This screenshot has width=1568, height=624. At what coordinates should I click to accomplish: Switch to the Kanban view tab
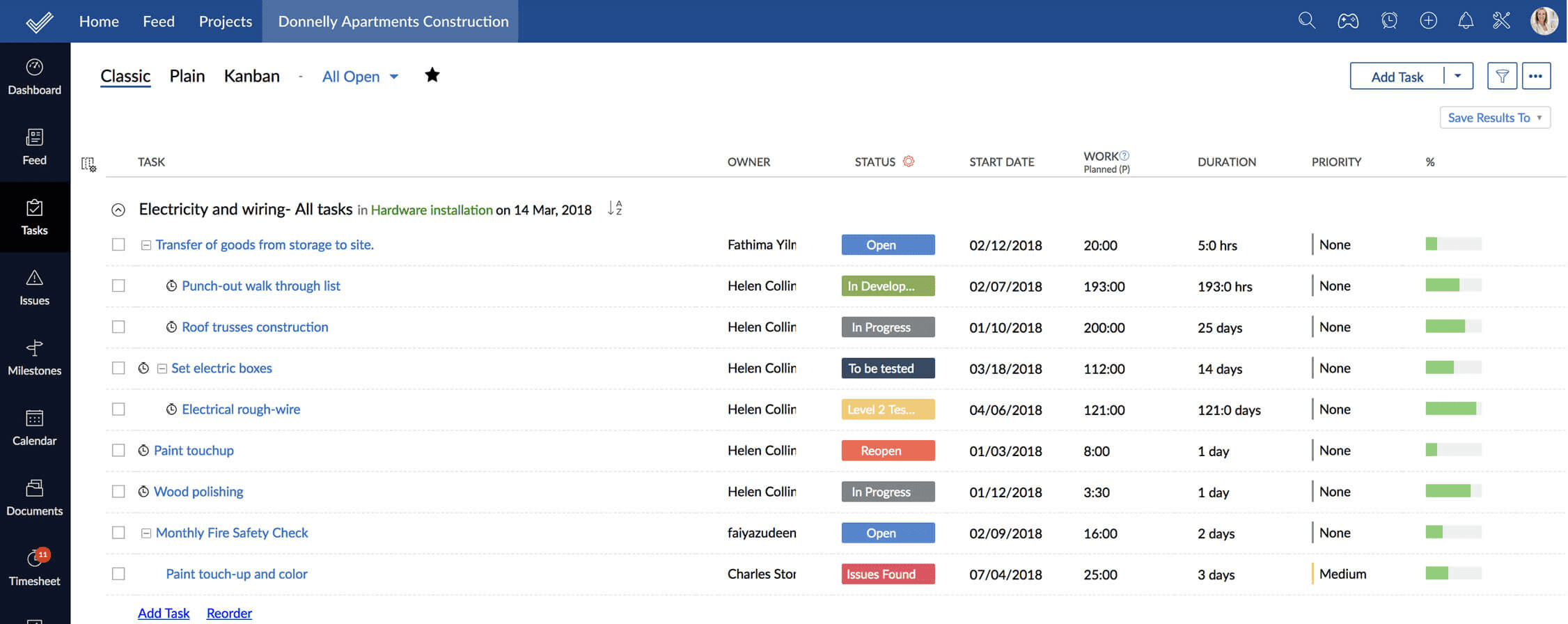click(251, 76)
